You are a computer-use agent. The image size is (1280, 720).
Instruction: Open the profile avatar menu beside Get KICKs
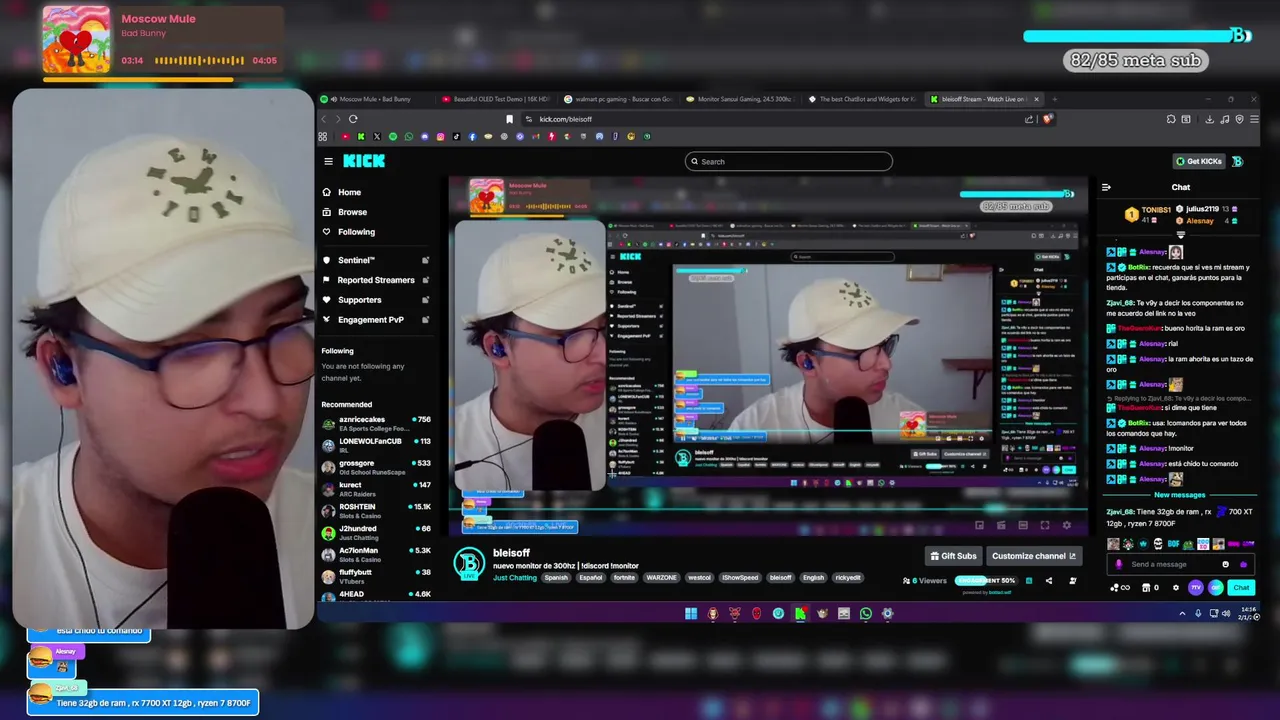point(1237,161)
